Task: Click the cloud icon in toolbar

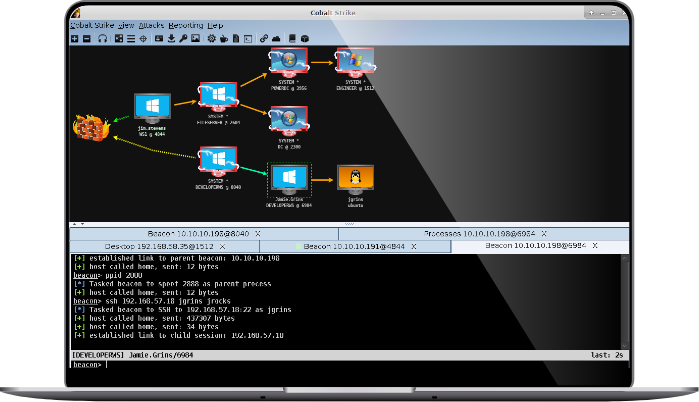Action: pos(276,38)
